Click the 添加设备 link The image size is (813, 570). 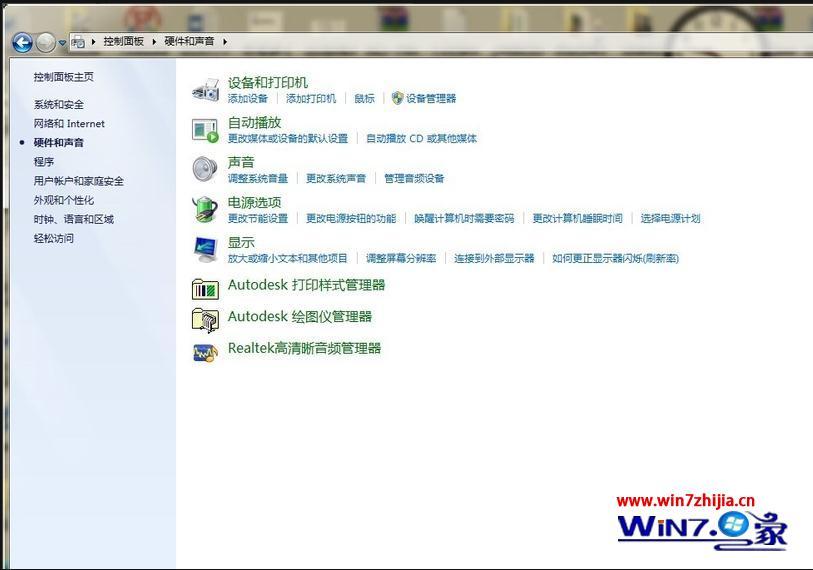coord(248,99)
